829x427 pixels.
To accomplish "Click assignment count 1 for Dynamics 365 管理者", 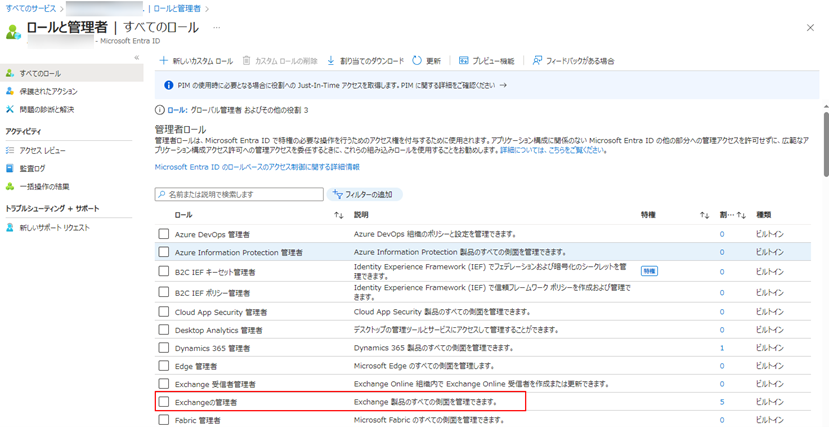I will pos(722,348).
